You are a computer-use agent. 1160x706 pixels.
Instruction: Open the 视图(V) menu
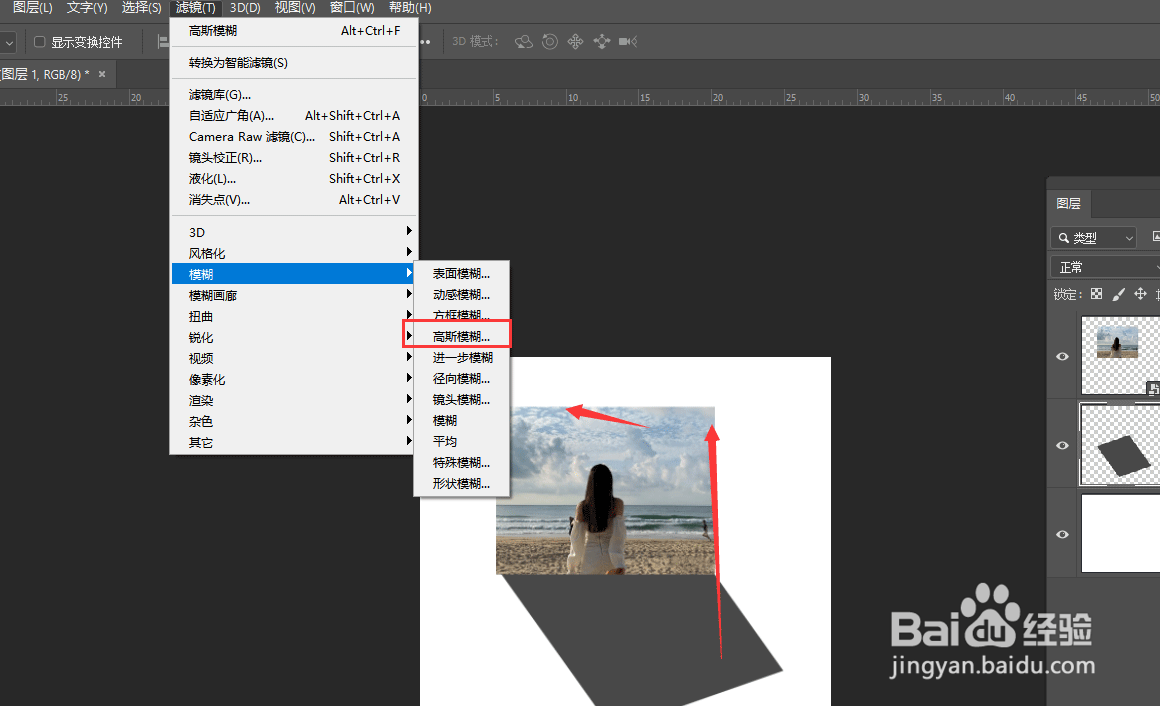(x=295, y=7)
